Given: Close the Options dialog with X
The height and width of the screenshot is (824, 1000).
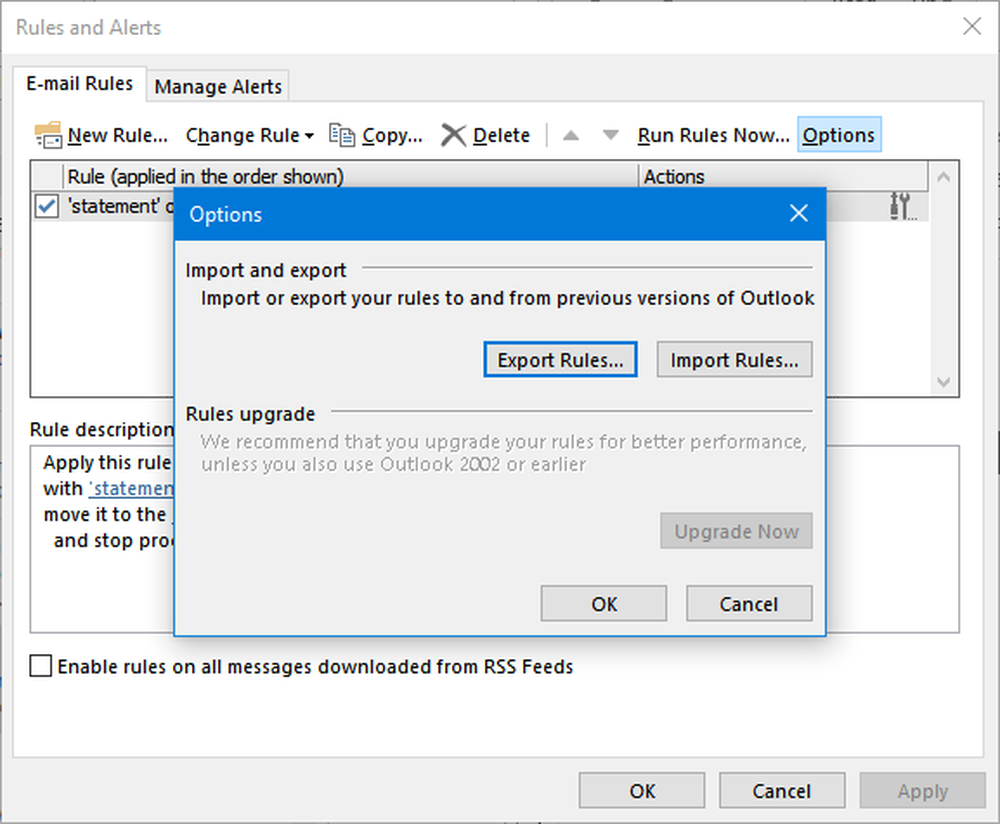Looking at the screenshot, I should 798,214.
